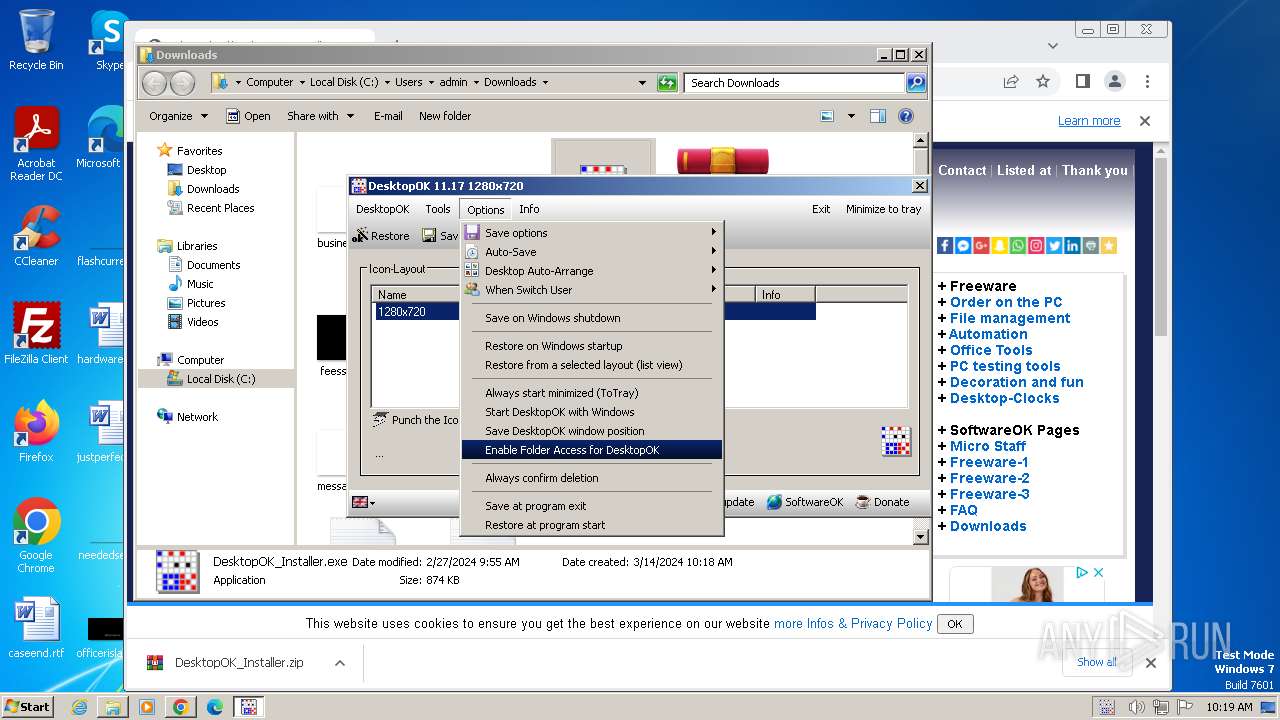
Task: Click the Explorer file list scroll-down arrow
Action: pyautogui.click(x=921, y=537)
